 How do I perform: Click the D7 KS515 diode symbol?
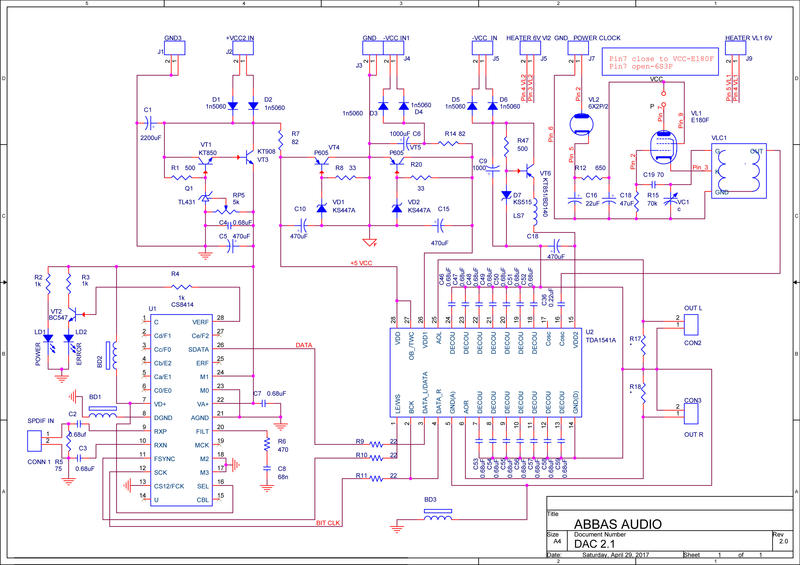click(506, 195)
